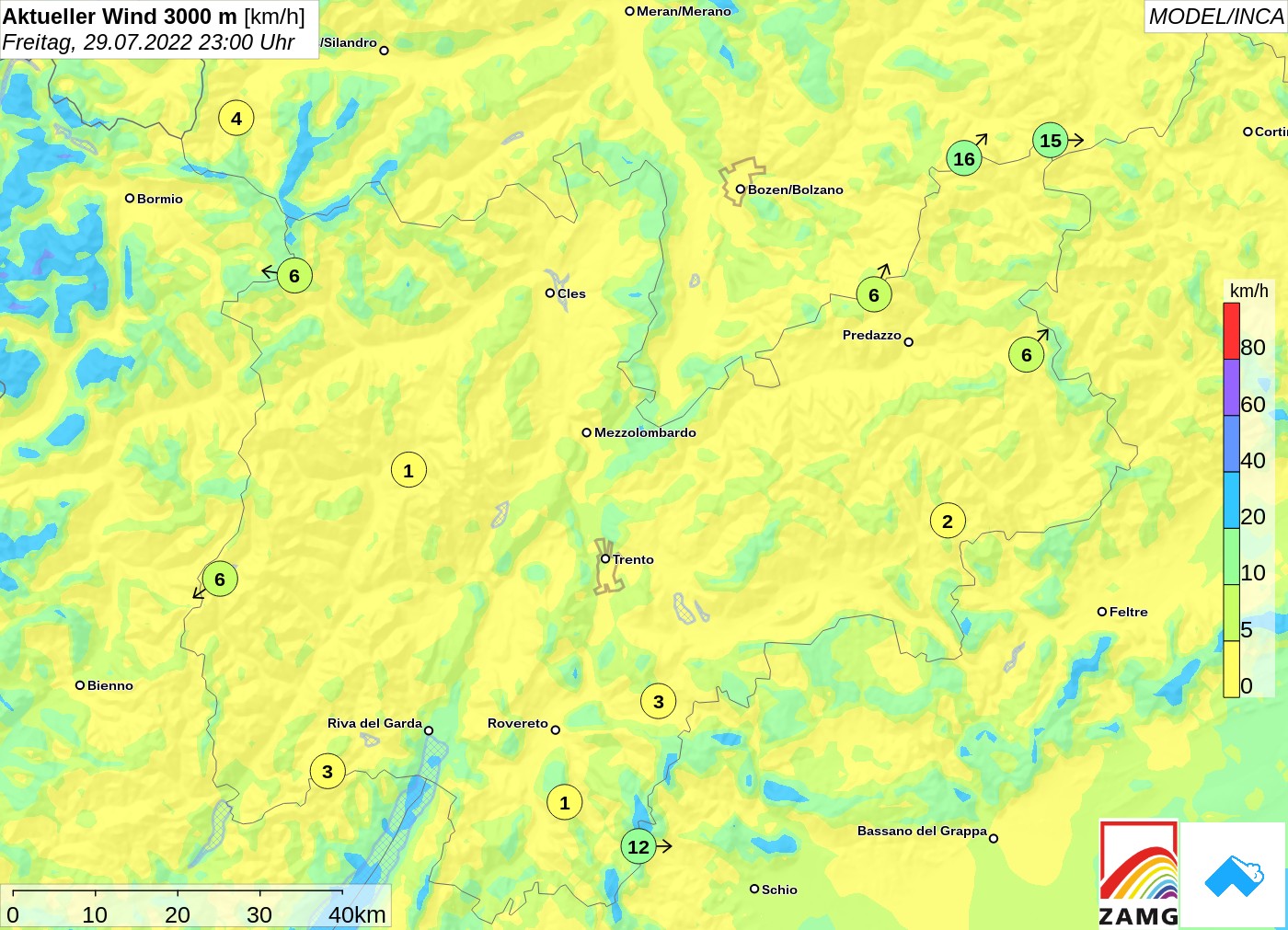This screenshot has width=1288, height=930.
Task: Click the Trento city label
Action: [x=634, y=559]
